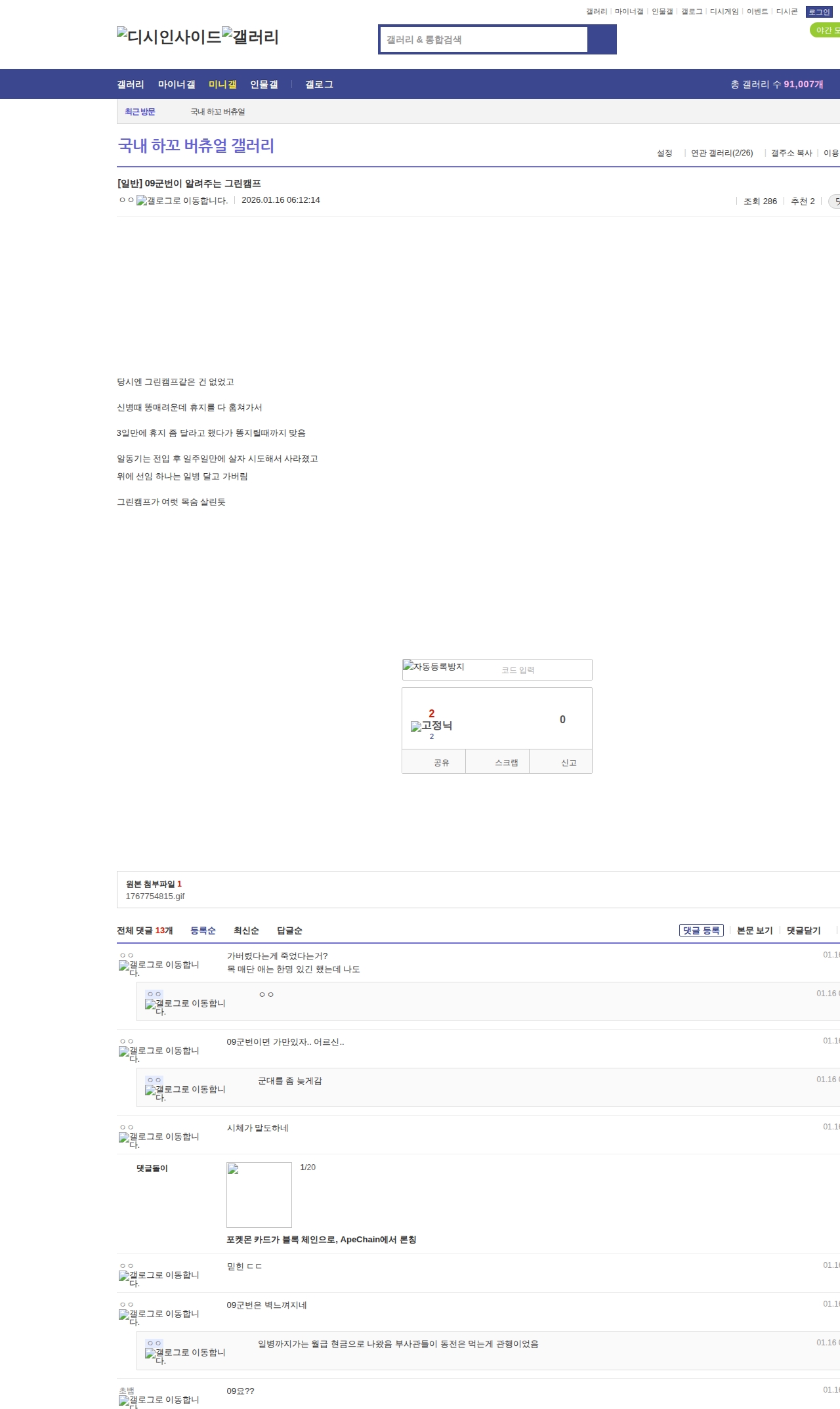The width and height of the screenshot is (840, 1409).
Task: Open the post author's gallog icon
Action: (182, 201)
